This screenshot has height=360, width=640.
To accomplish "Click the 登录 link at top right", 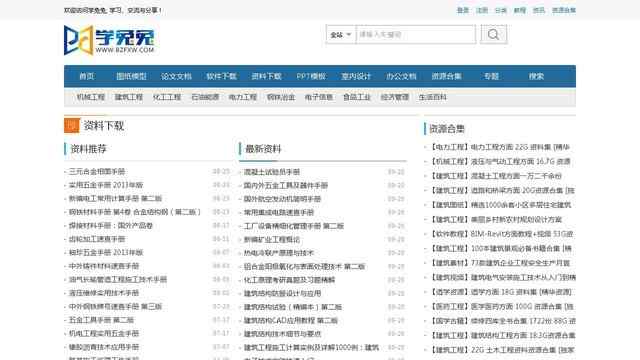I will point(463,10).
